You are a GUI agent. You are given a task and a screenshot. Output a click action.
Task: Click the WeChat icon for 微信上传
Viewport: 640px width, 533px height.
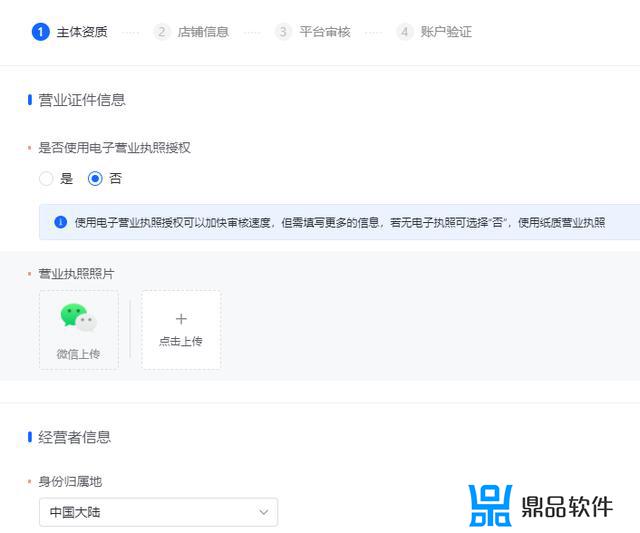click(78, 317)
